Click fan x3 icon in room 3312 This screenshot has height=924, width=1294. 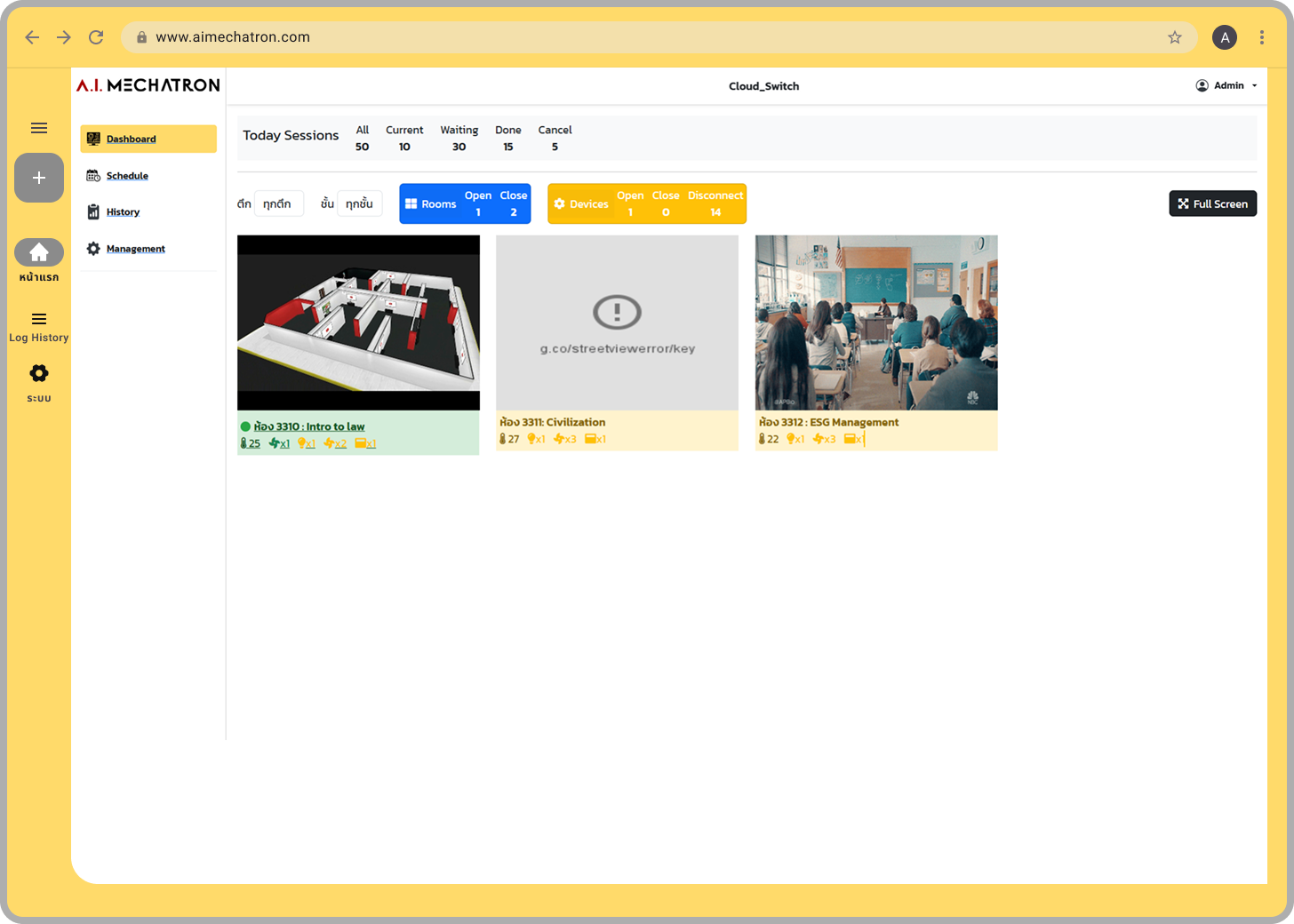pos(825,439)
